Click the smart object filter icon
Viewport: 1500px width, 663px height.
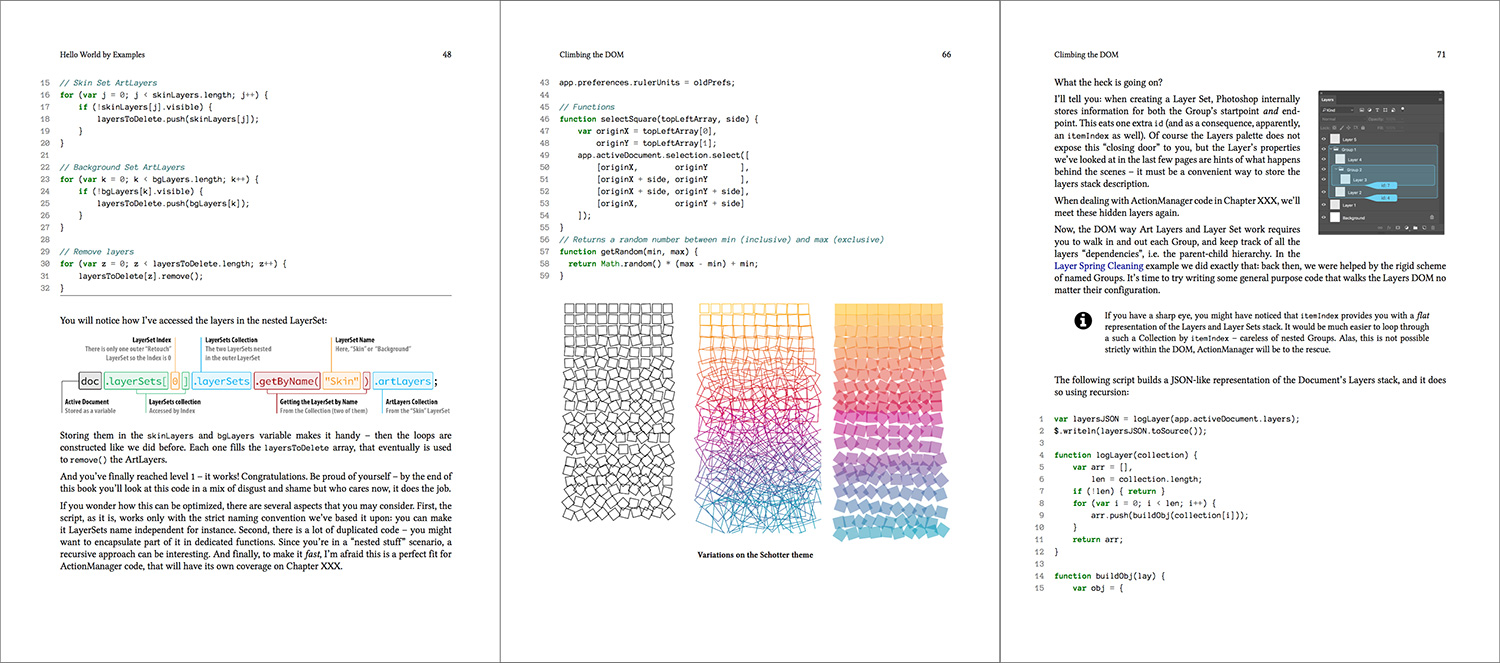tap(1393, 110)
